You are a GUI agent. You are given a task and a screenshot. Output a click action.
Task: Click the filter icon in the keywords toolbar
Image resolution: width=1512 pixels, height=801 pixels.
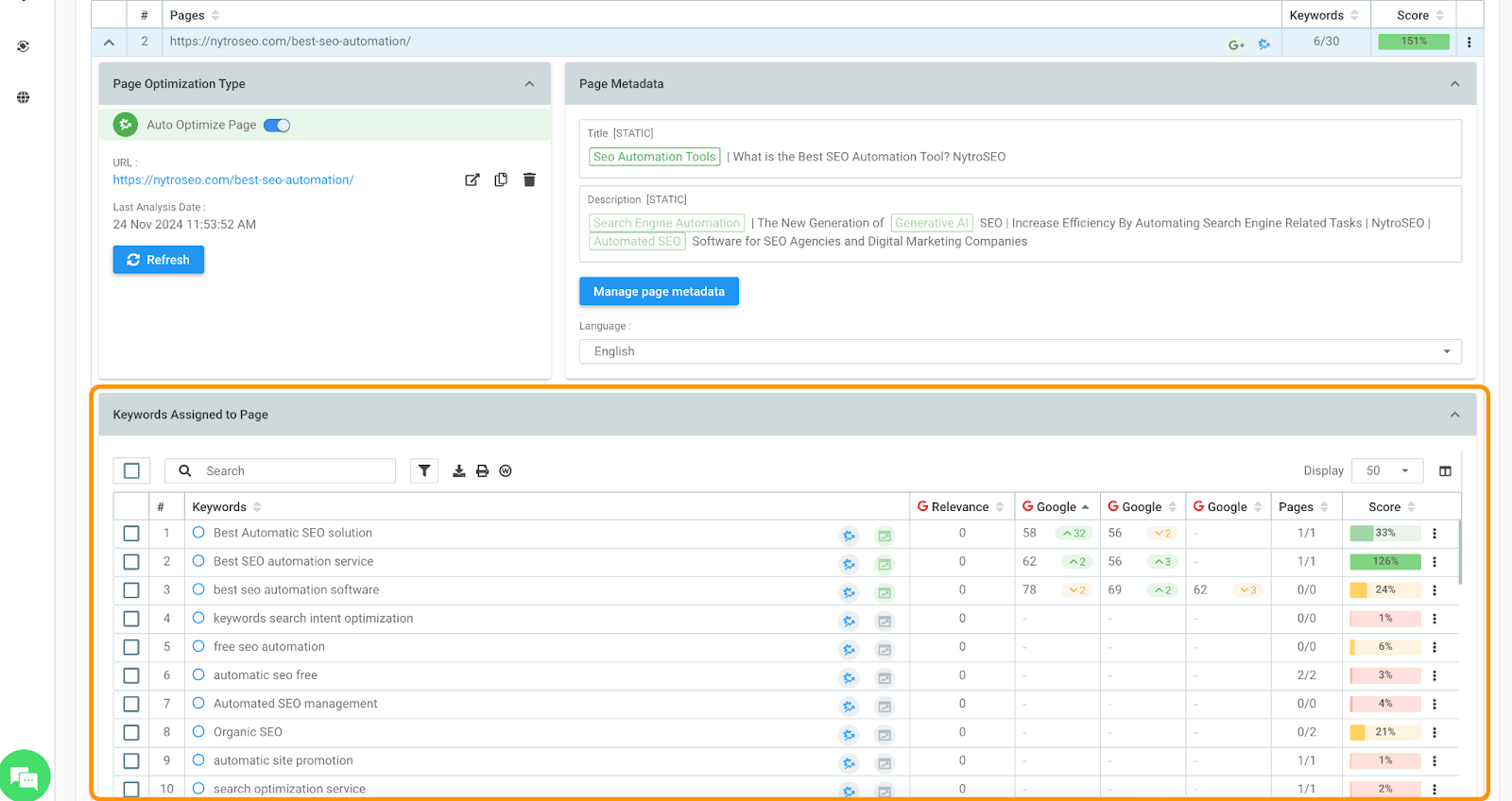tap(424, 470)
